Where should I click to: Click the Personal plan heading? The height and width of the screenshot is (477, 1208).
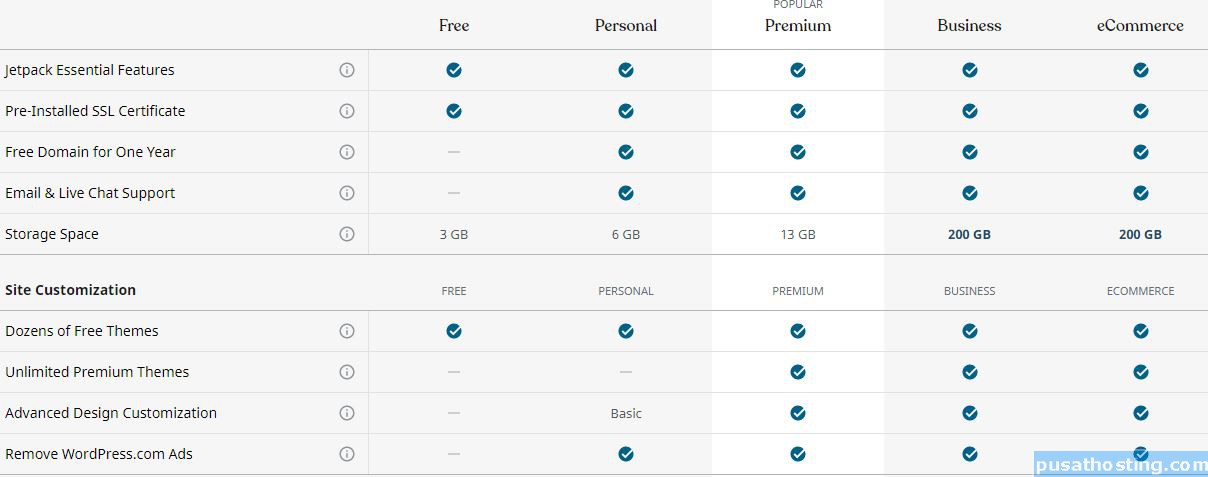pos(626,26)
